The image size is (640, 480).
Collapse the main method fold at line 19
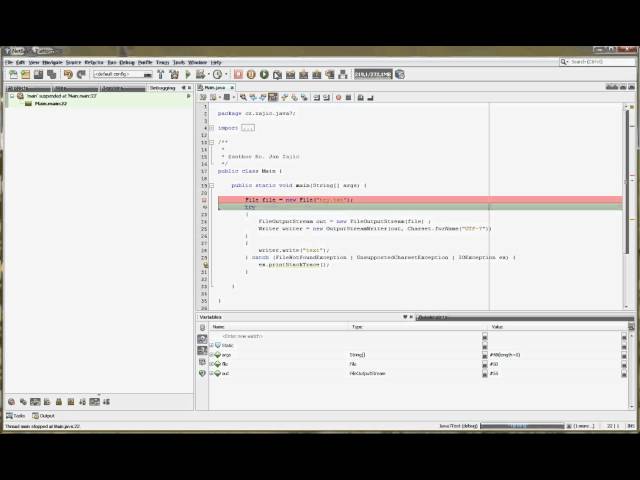tap(211, 186)
